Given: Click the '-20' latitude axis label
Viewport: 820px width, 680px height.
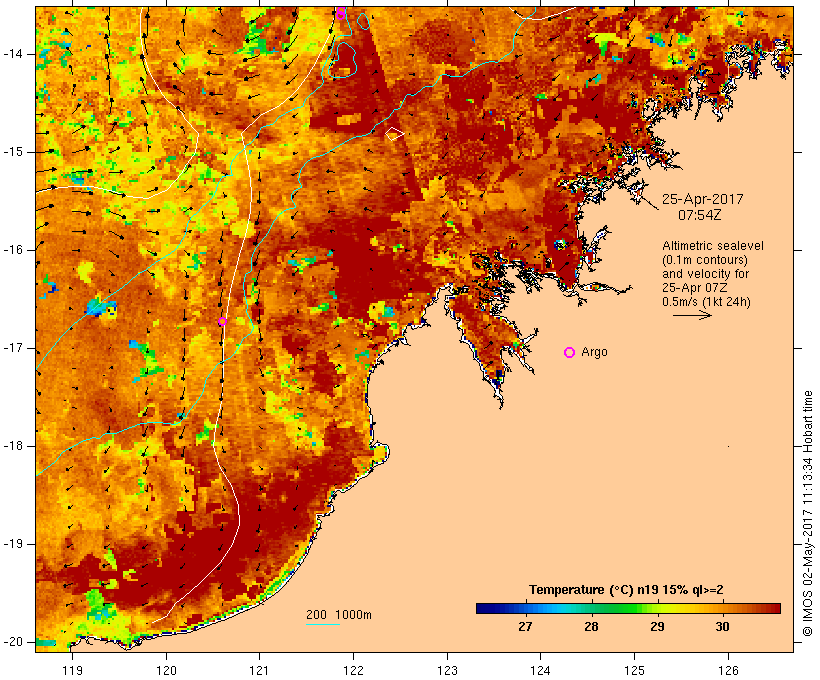Looking at the screenshot, I should (x=13, y=642).
